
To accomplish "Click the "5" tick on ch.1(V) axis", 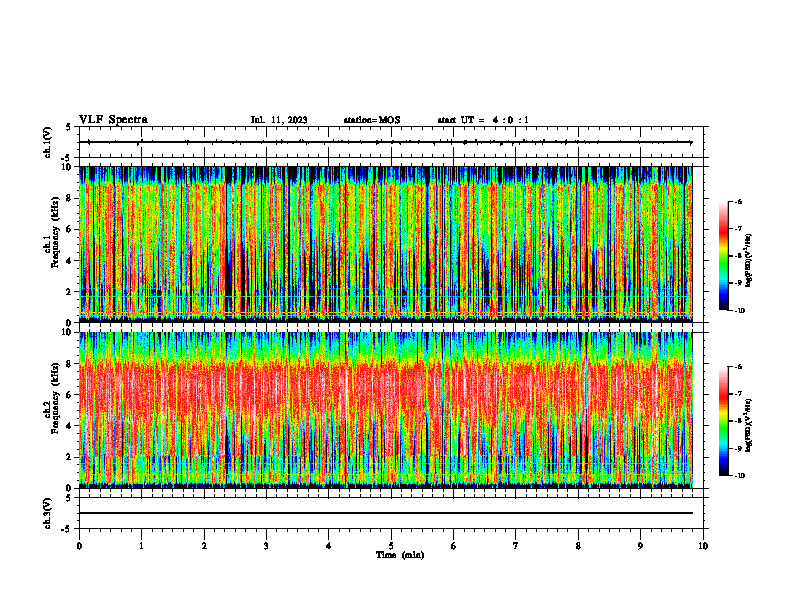I will [70, 127].
